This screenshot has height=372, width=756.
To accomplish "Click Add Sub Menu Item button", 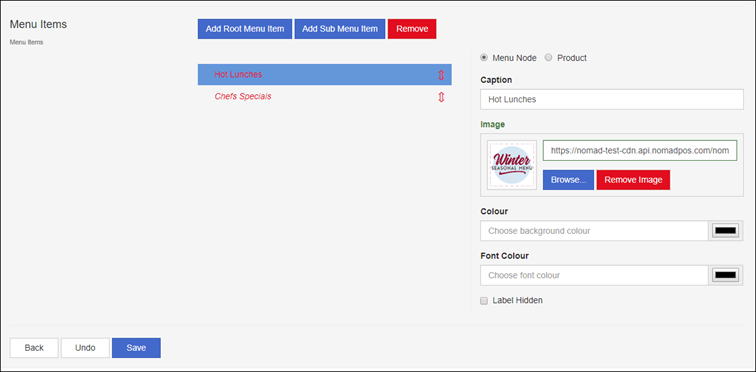I will [340, 29].
